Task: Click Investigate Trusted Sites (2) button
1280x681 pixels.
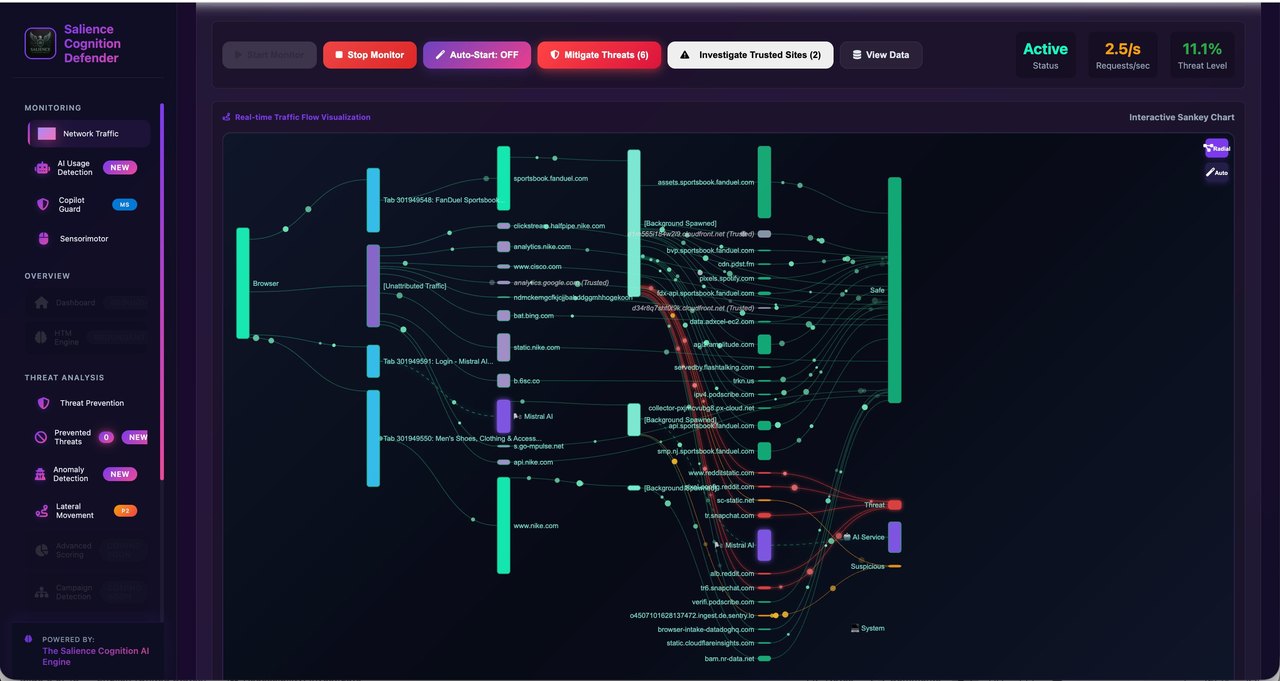Action: [750, 55]
